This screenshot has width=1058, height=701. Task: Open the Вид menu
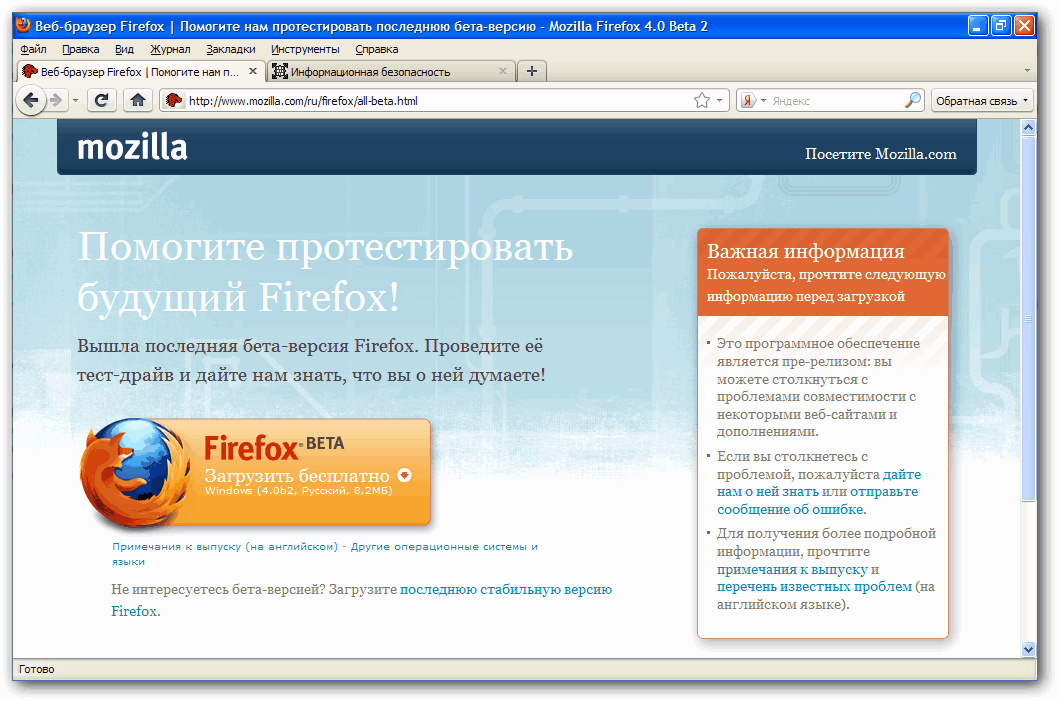click(124, 49)
